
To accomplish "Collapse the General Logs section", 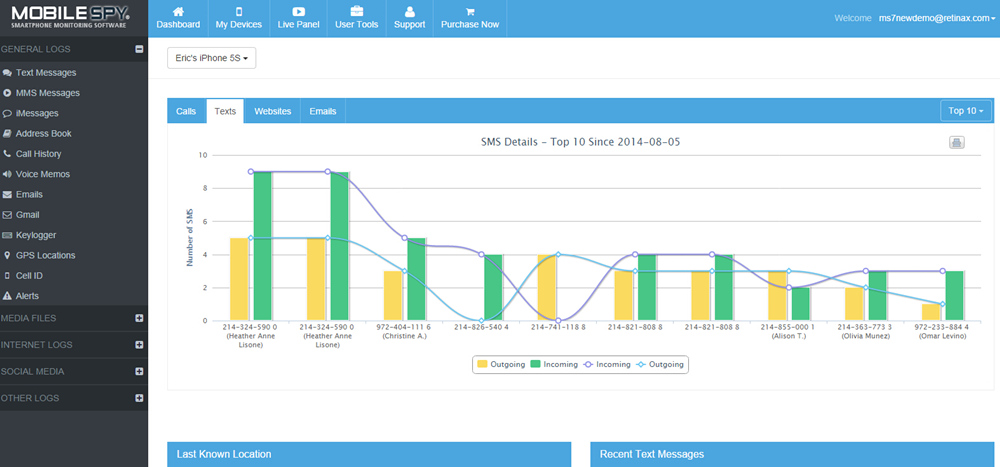I will [x=139, y=49].
